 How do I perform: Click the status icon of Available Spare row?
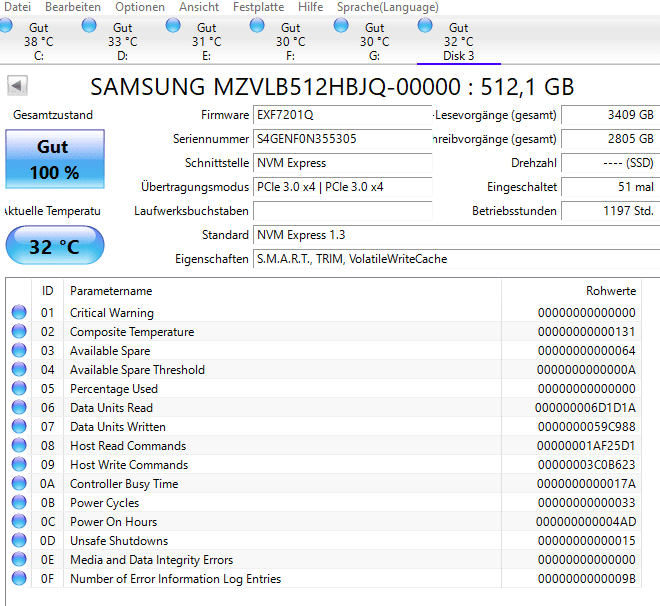coord(19,350)
